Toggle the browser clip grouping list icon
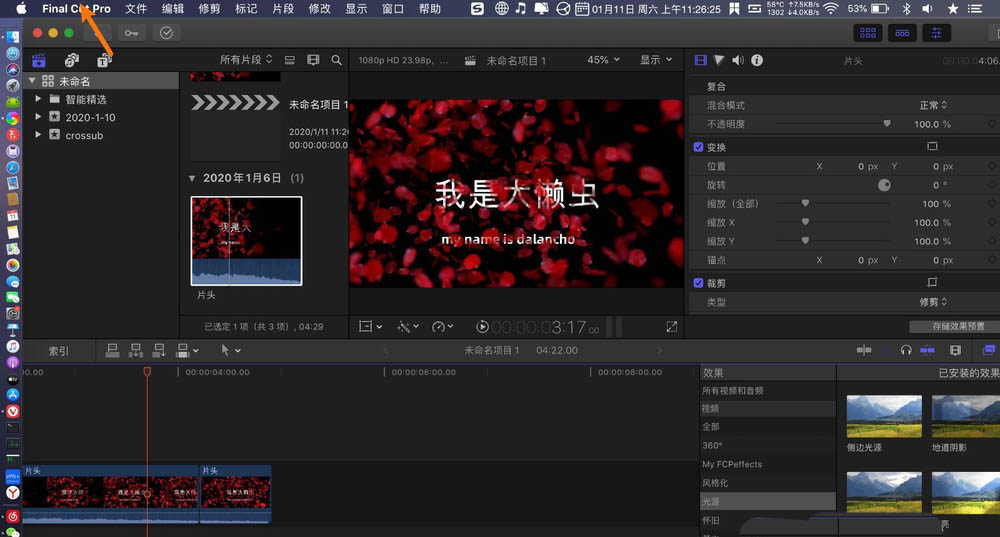Screen dimensions: 1000x537 pos(290,60)
